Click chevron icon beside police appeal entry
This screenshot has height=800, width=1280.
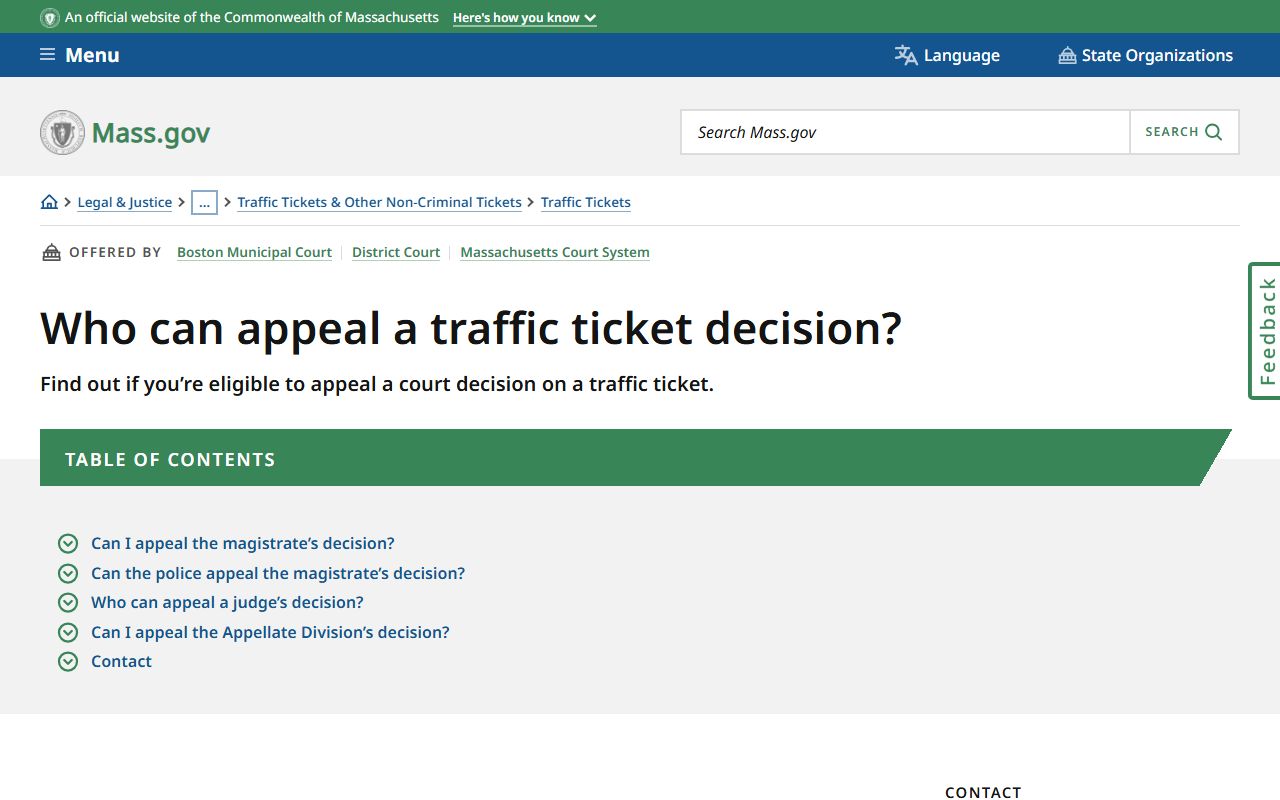pos(68,573)
